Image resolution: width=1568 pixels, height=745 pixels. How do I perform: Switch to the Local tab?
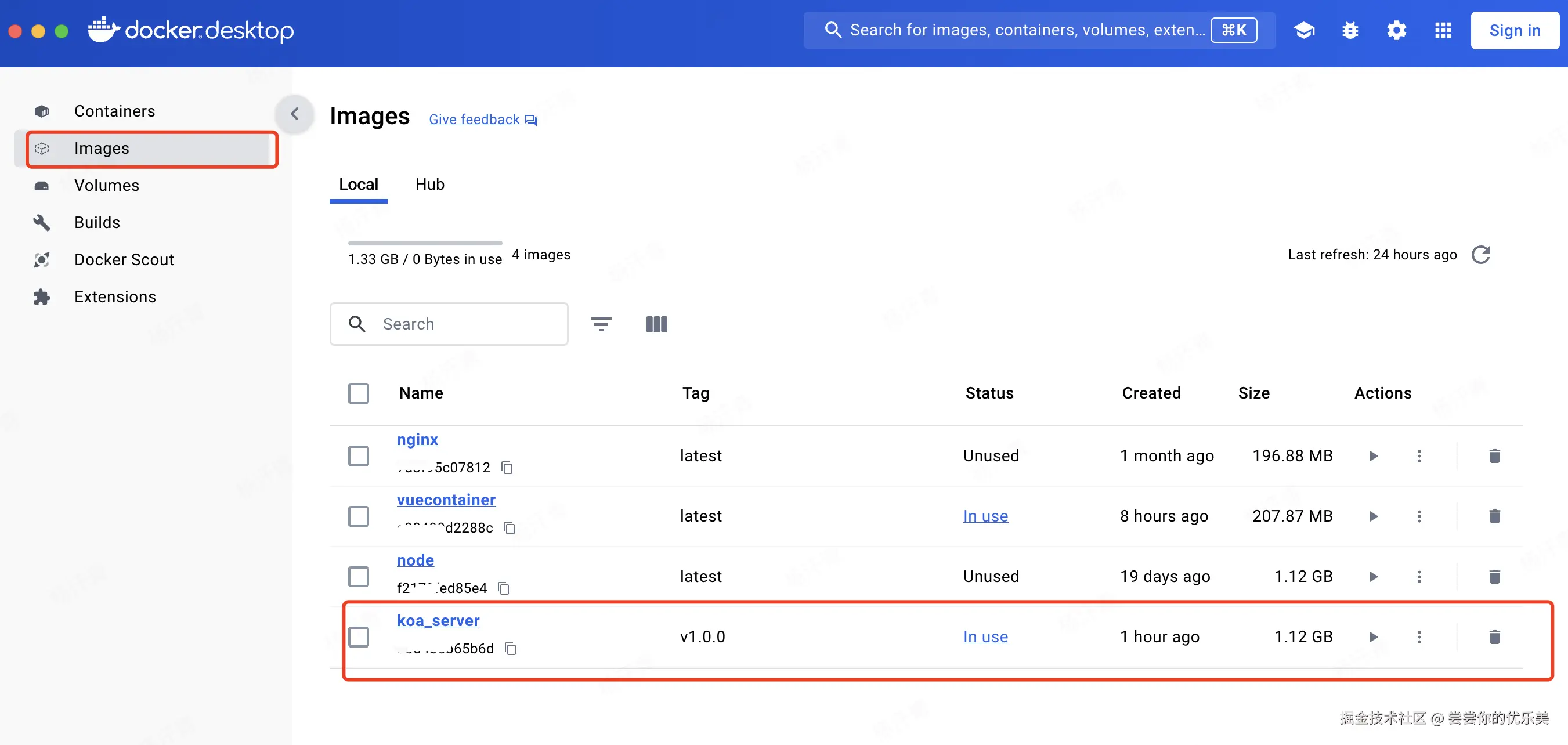(x=359, y=185)
